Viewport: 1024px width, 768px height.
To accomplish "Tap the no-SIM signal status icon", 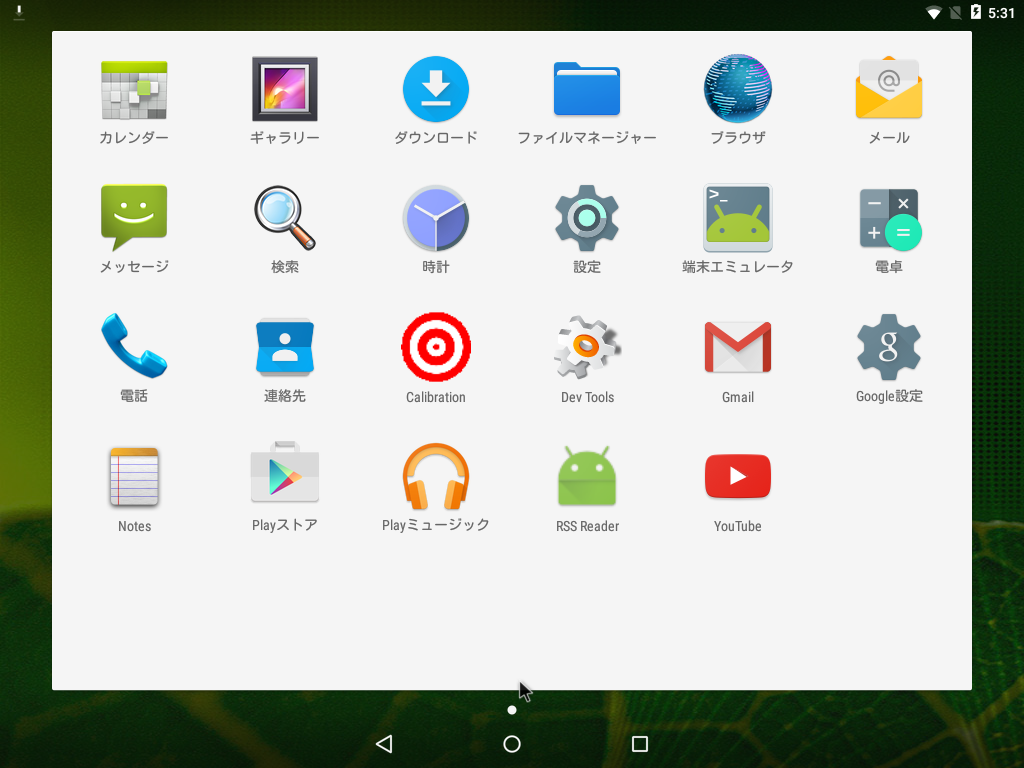I will 955,12.
